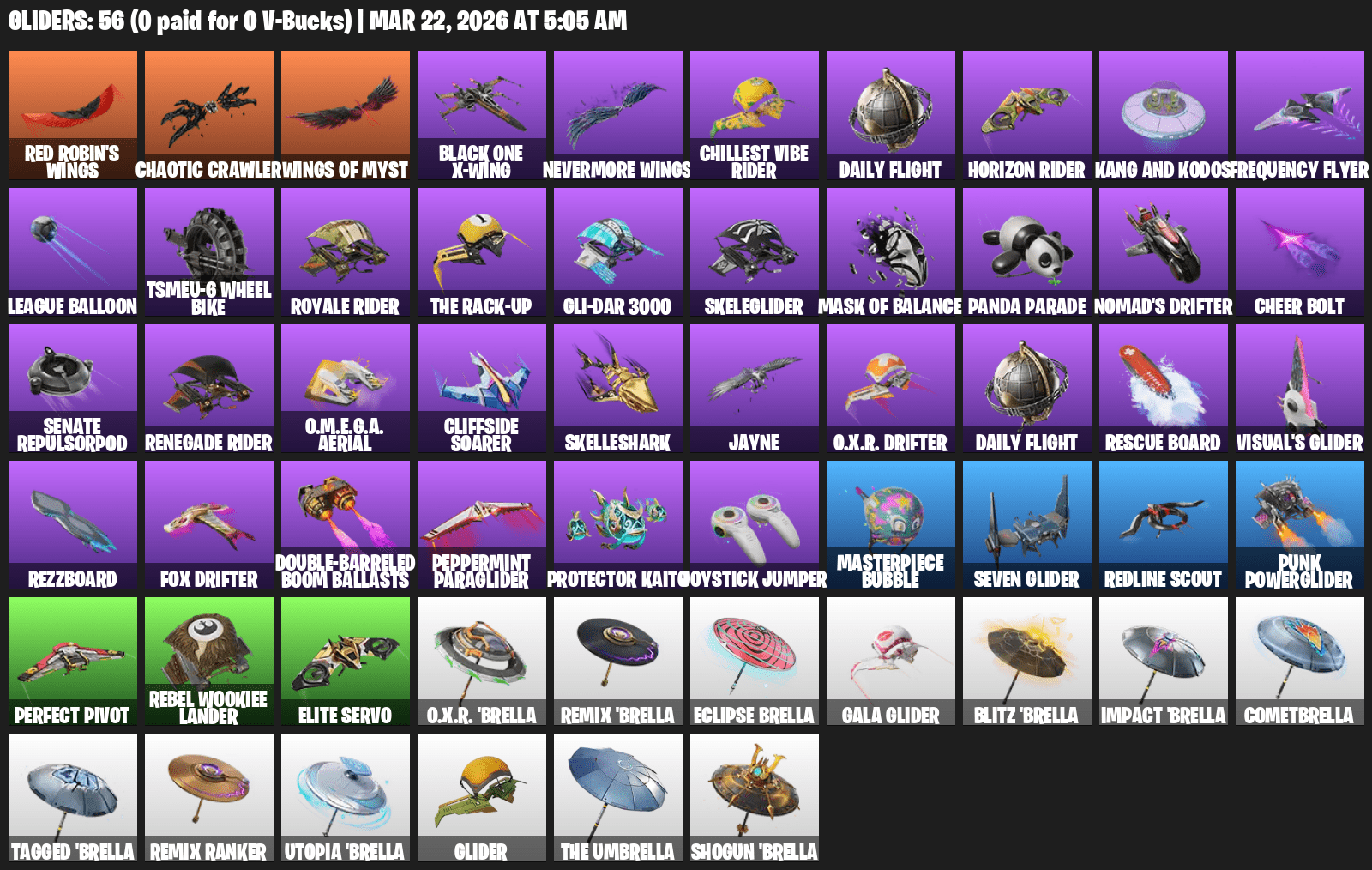1372x870 pixels.
Task: Select the Panda Parade balloon glider
Action: [1027, 252]
